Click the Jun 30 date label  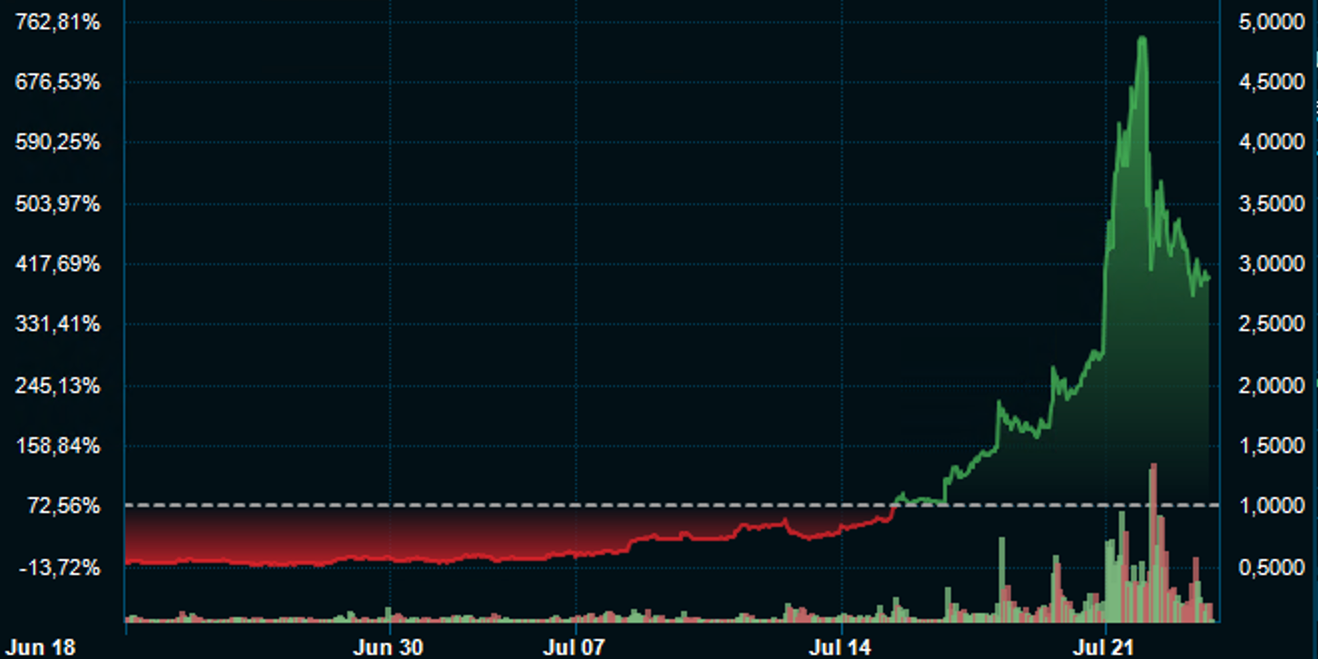[x=388, y=647]
